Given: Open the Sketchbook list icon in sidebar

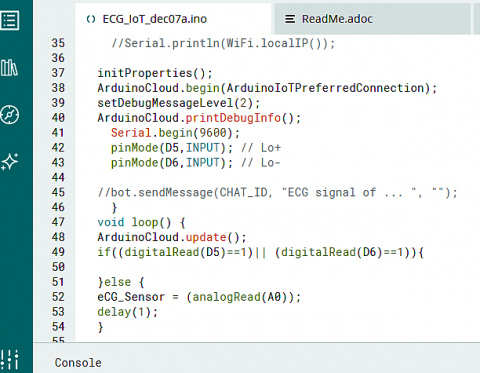Looking at the screenshot, I should click(x=10, y=20).
